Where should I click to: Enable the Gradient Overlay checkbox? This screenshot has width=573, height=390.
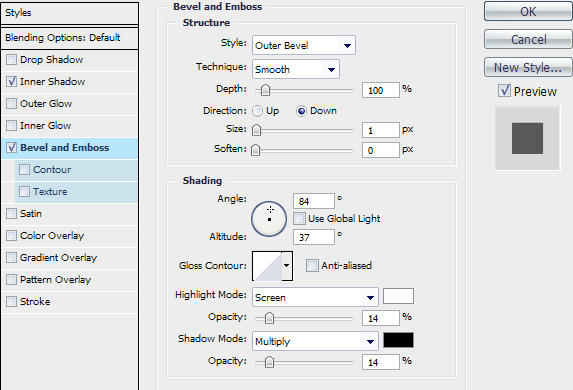coord(12,257)
